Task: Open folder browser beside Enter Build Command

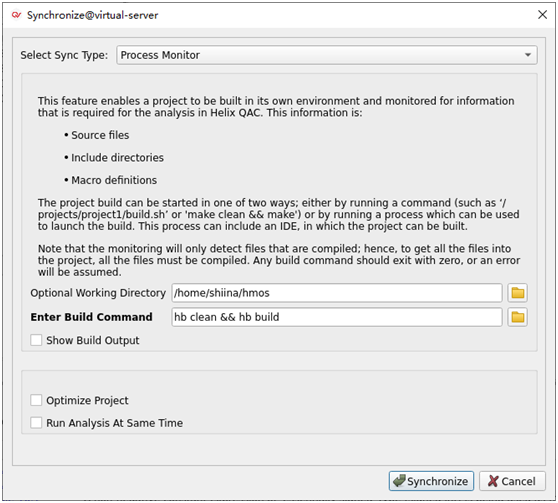Action: click(x=517, y=317)
